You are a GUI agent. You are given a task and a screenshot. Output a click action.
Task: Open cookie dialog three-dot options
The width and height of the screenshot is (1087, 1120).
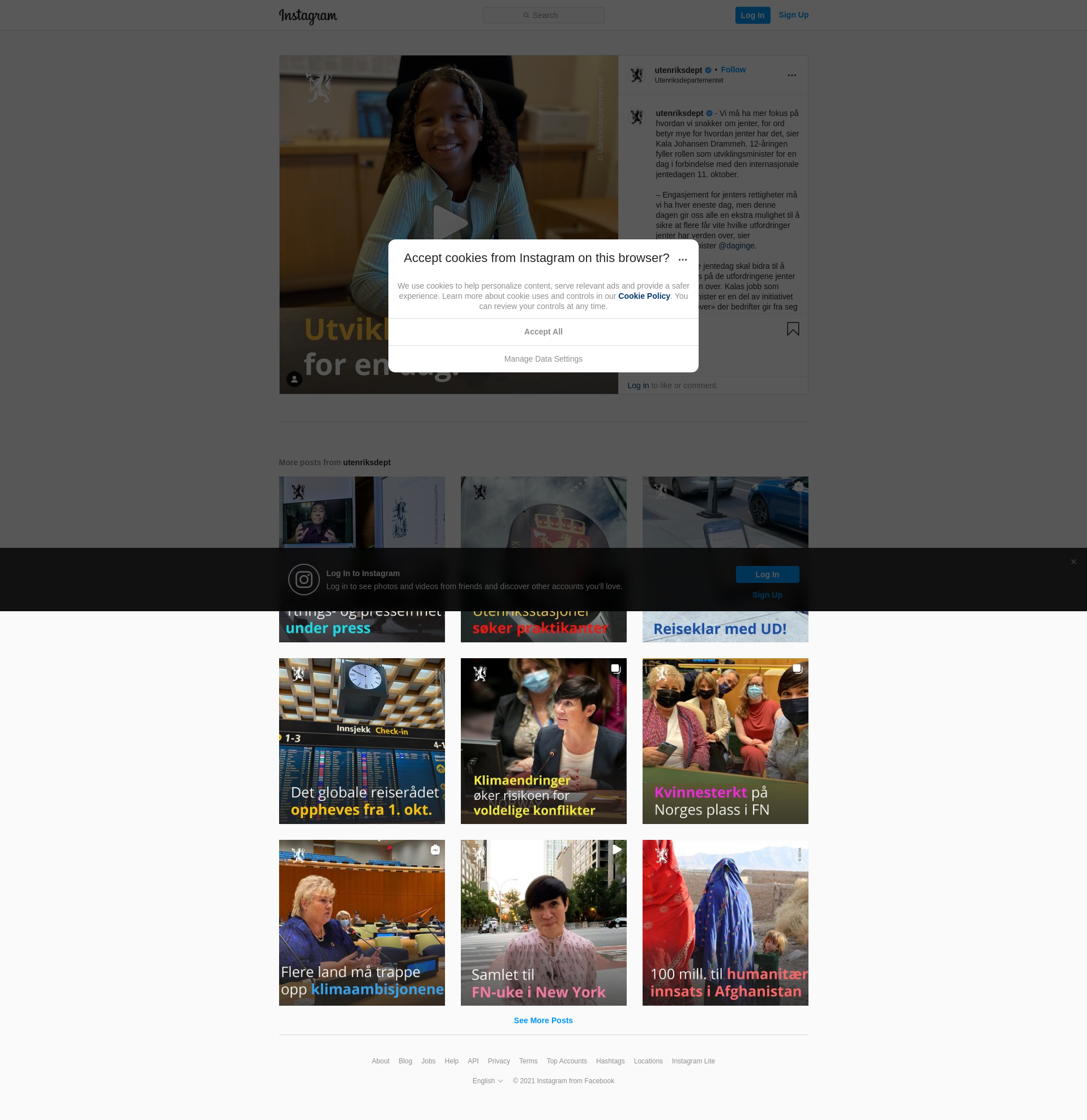click(682, 259)
